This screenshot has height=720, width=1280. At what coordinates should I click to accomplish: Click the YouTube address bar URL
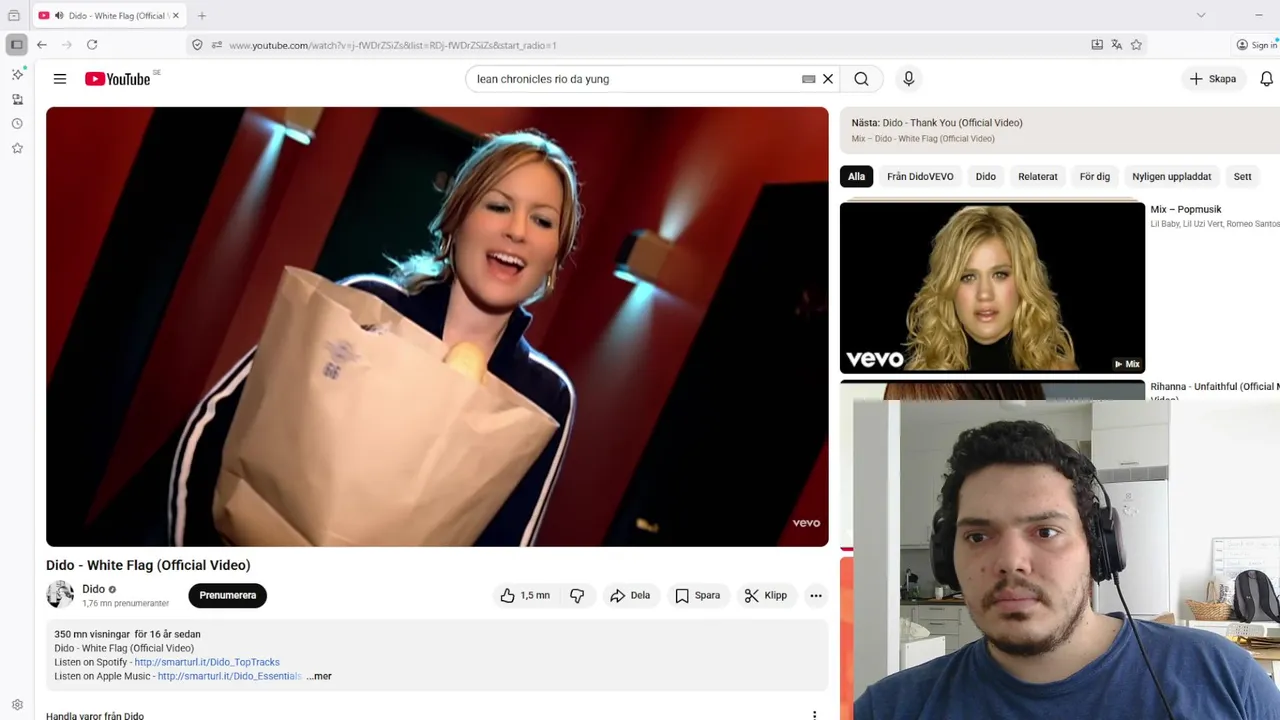[x=393, y=45]
